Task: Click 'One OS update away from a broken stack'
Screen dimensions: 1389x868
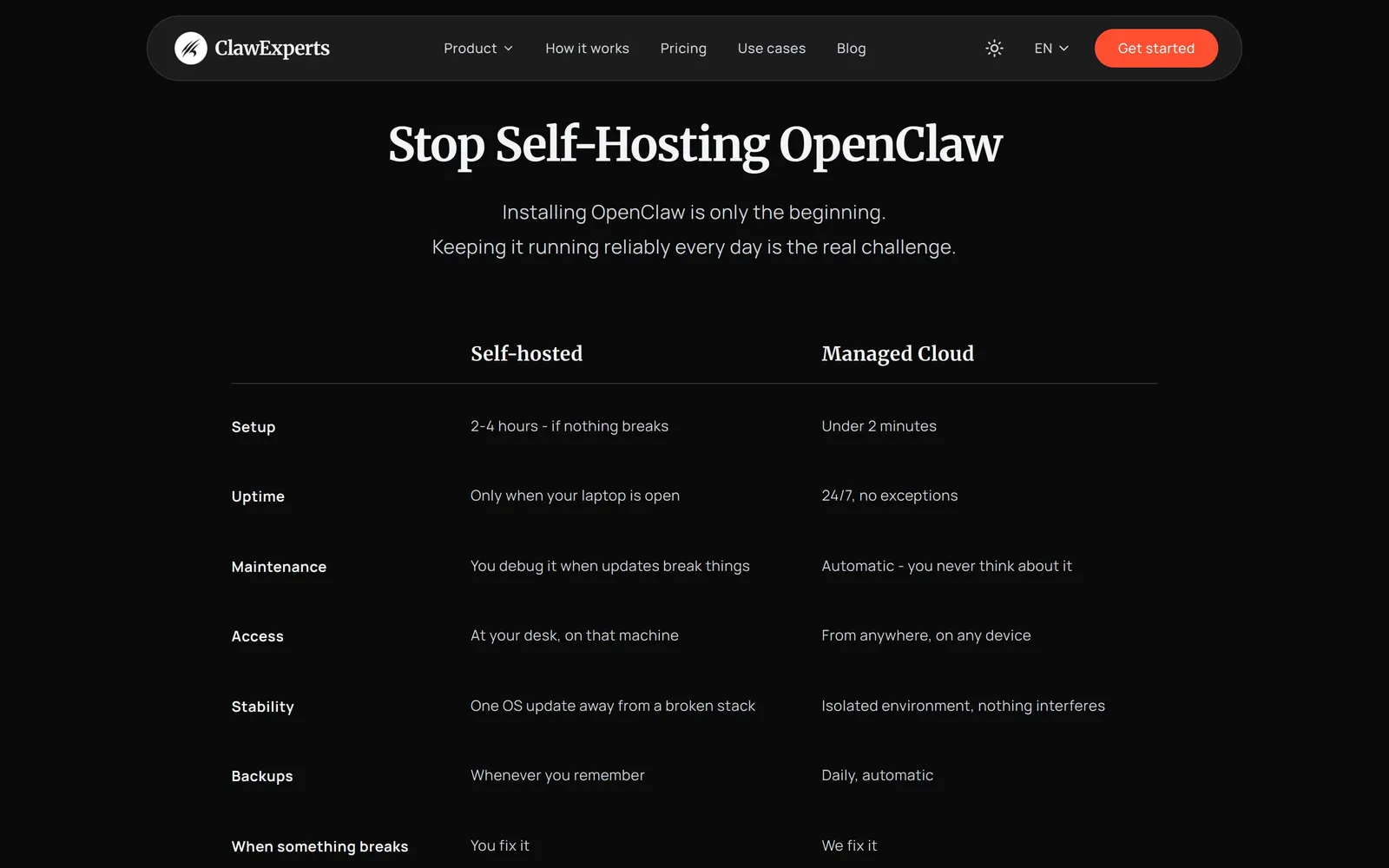Action: click(613, 706)
